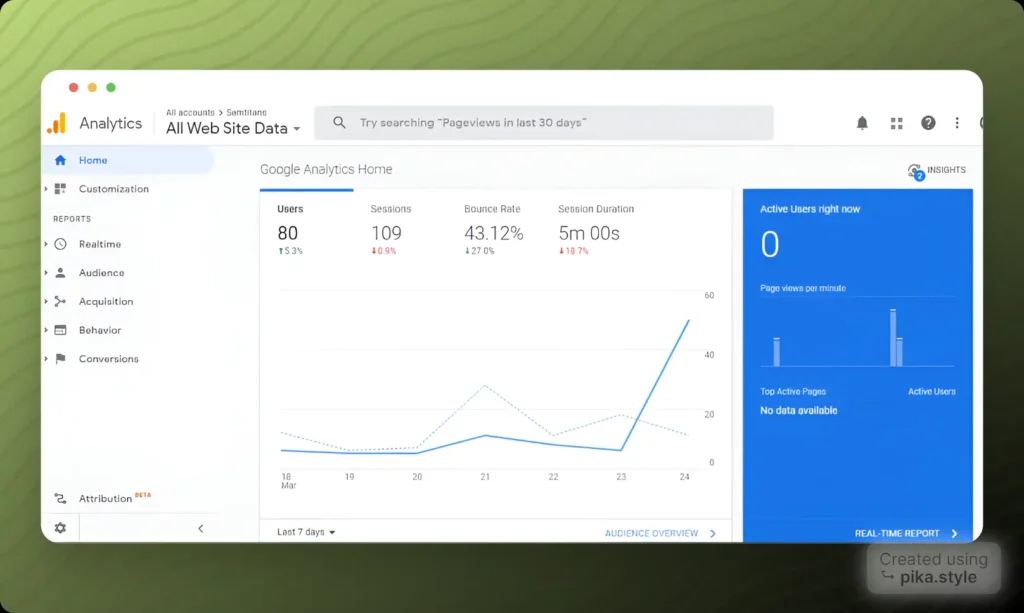Click the INSIGHTS button label

click(x=946, y=170)
